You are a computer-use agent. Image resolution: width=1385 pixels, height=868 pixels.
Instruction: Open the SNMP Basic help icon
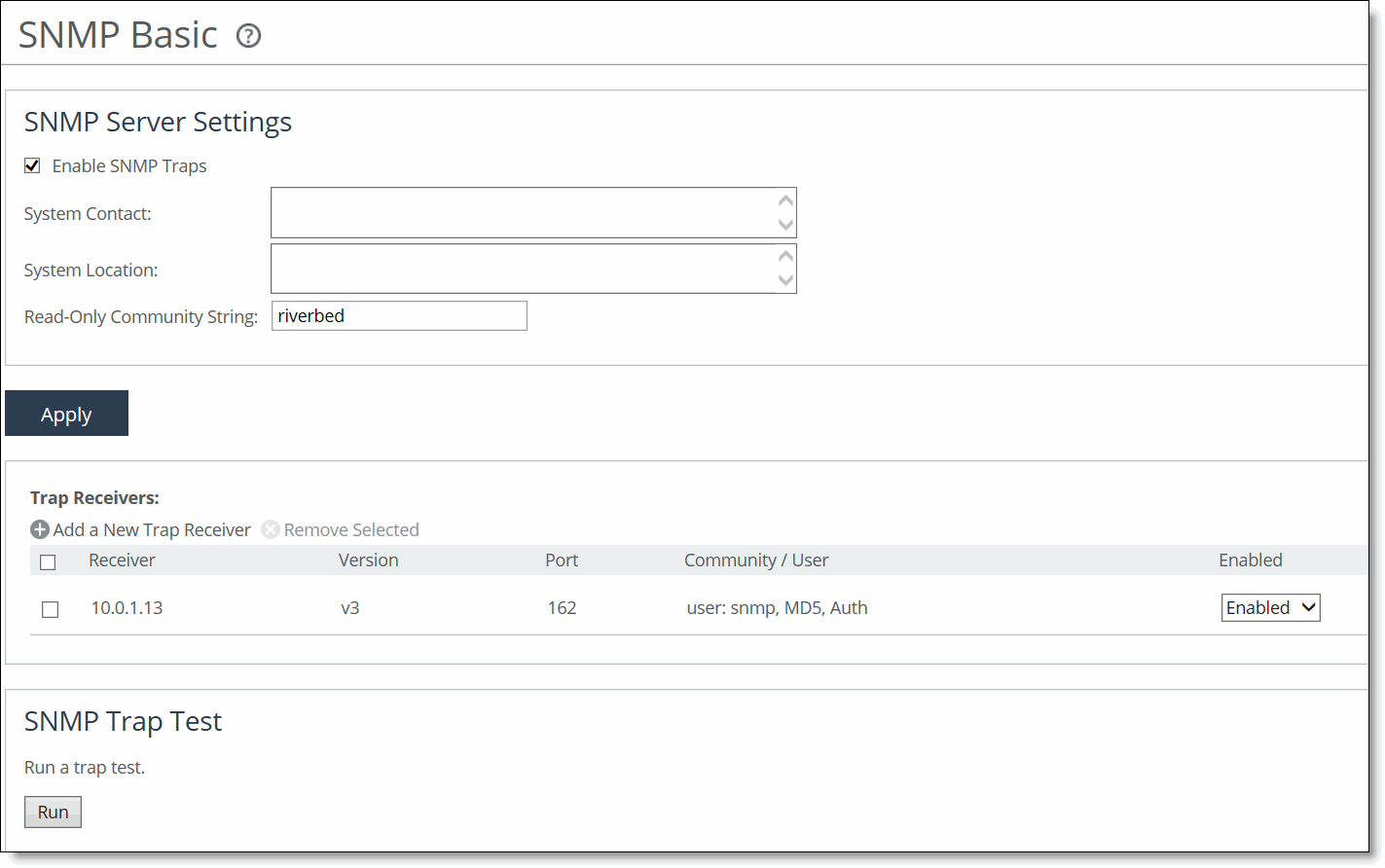[249, 36]
